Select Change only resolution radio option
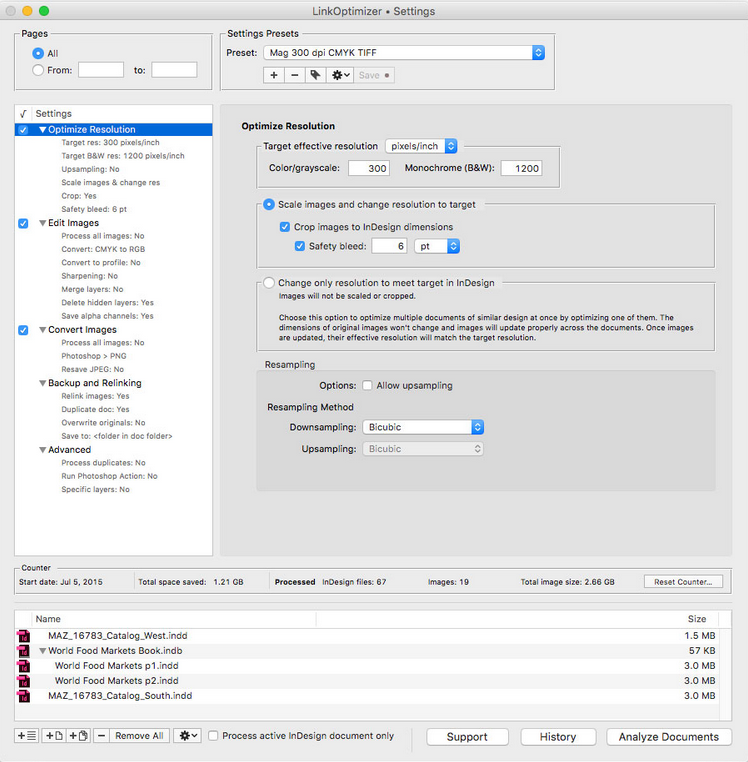This screenshot has width=748, height=762. 269,283
